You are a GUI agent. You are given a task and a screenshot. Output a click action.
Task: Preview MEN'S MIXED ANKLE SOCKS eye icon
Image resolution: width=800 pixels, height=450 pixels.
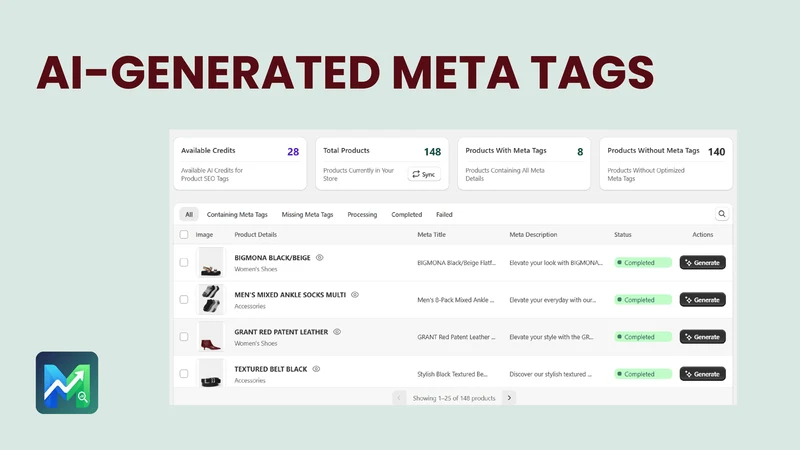[x=355, y=294]
